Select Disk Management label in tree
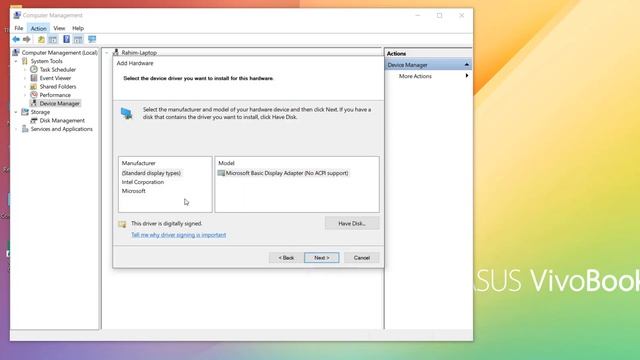The image size is (640, 360). [62, 120]
